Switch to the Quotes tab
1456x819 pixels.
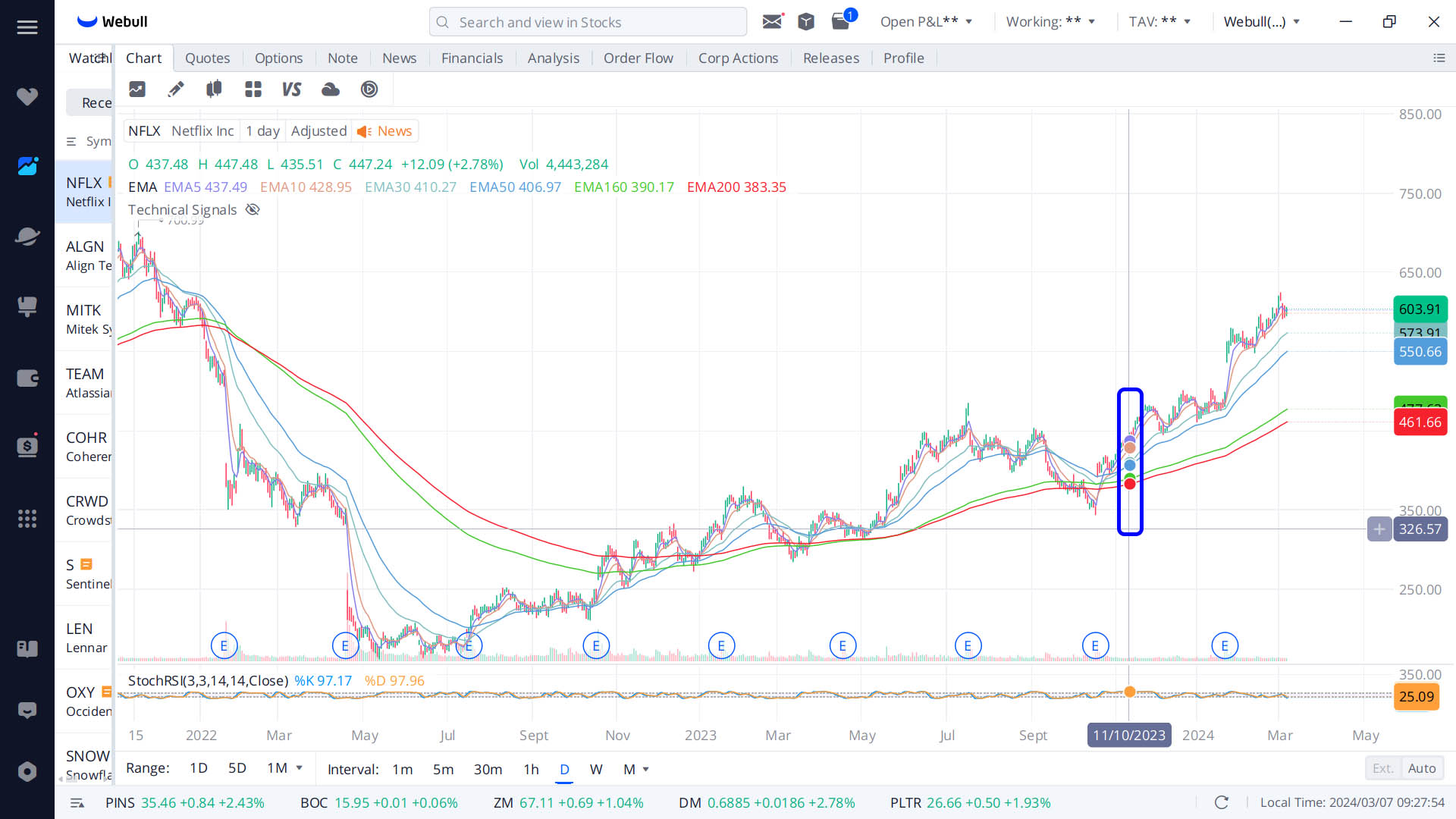207,58
